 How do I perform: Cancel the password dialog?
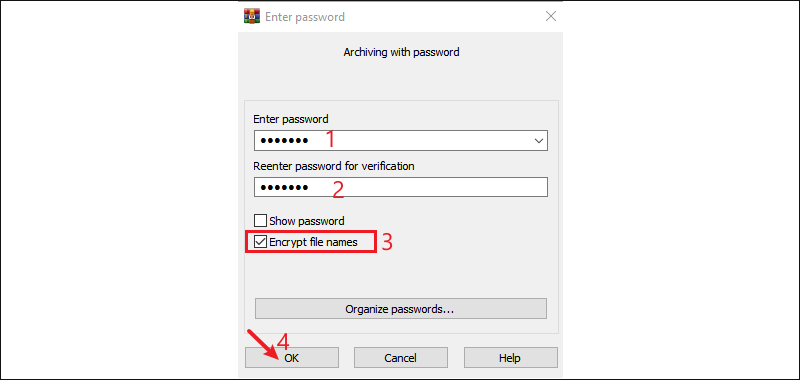point(401,358)
